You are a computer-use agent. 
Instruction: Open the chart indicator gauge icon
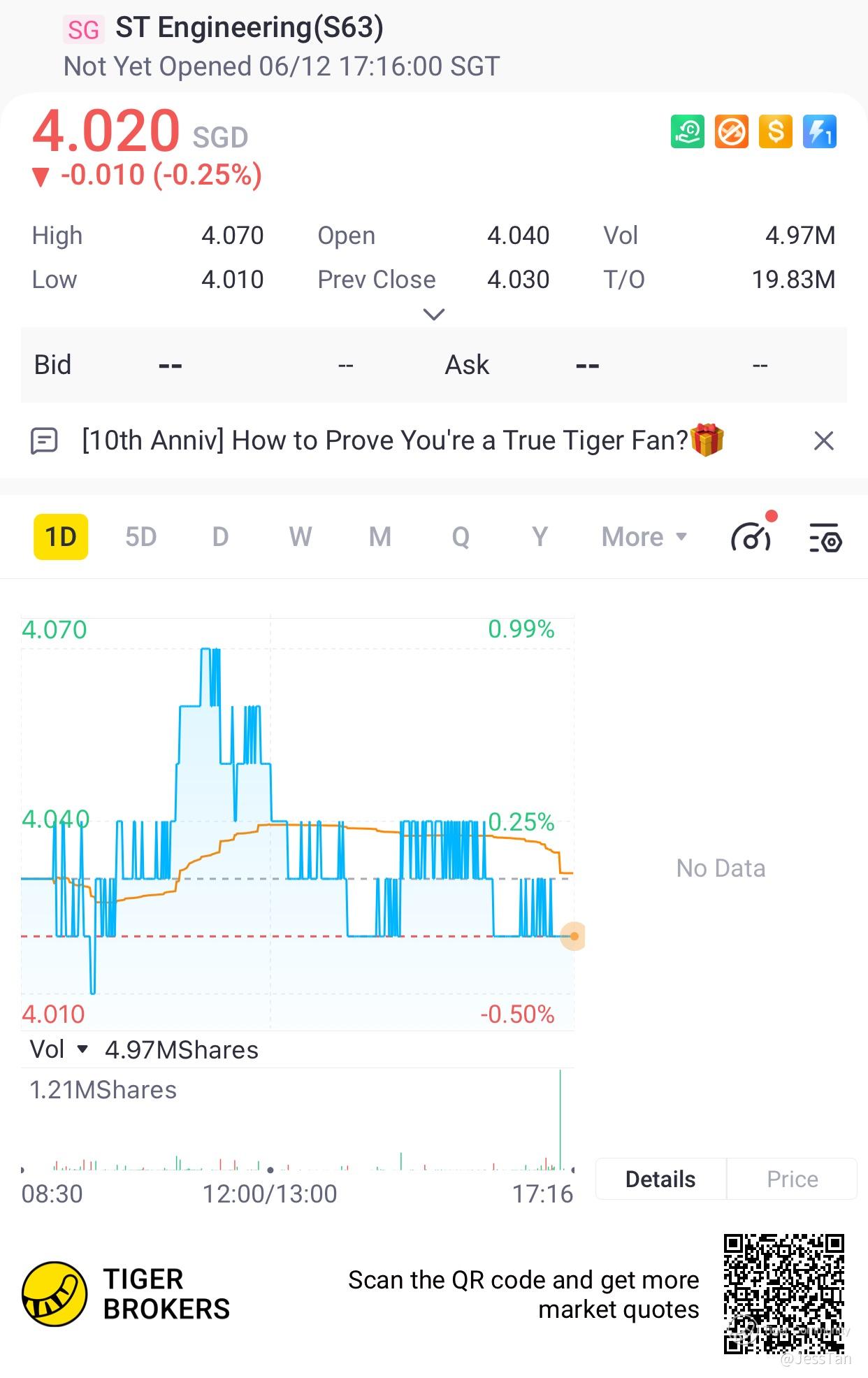[x=751, y=538]
